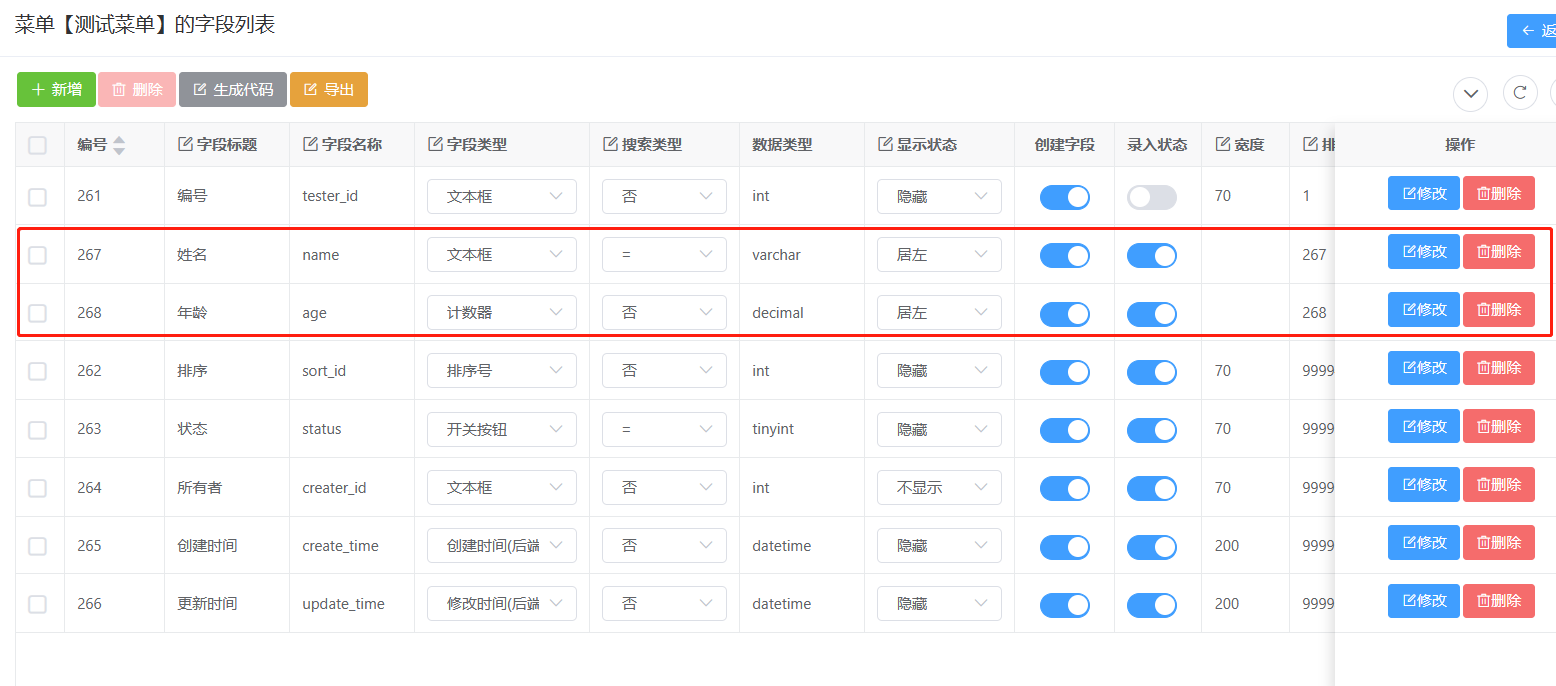Image resolution: width=1556 pixels, height=686 pixels.
Task: Click the edit icon beside 字段类型 header
Action: tap(435, 145)
